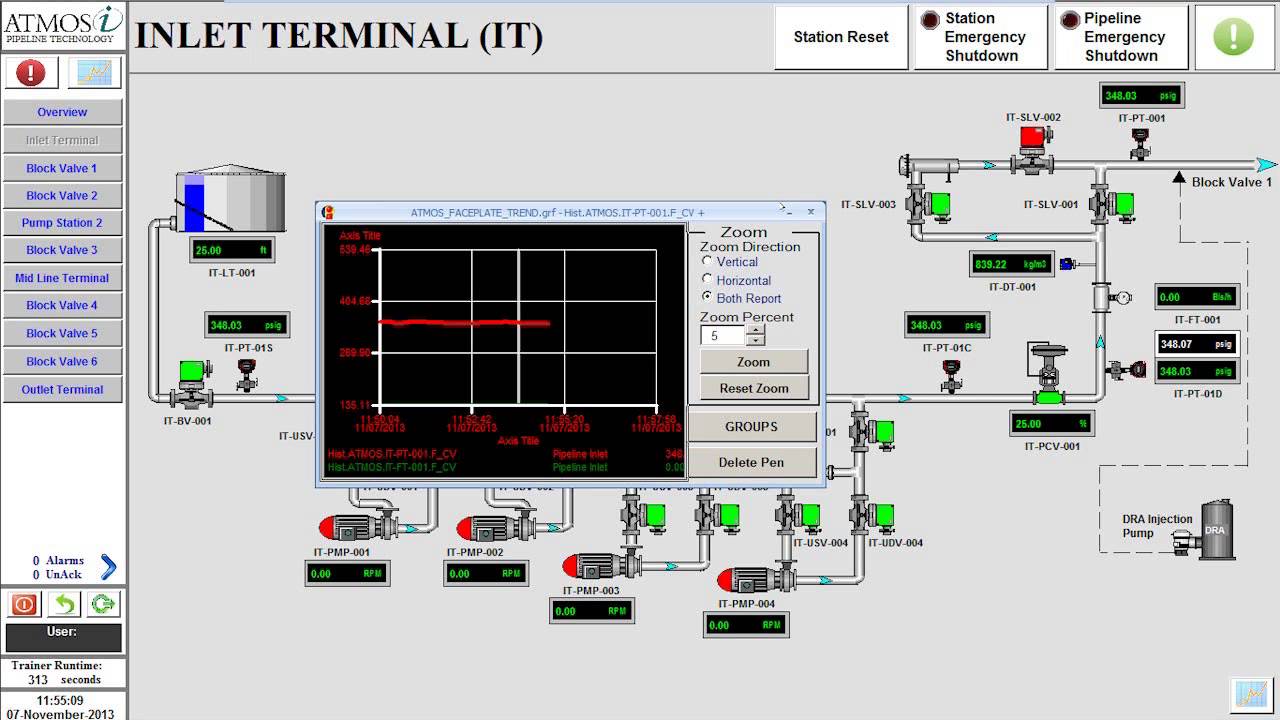Click the IT-PT-001 pressure transmitter icon
The height and width of the screenshot is (720, 1280).
click(1139, 144)
